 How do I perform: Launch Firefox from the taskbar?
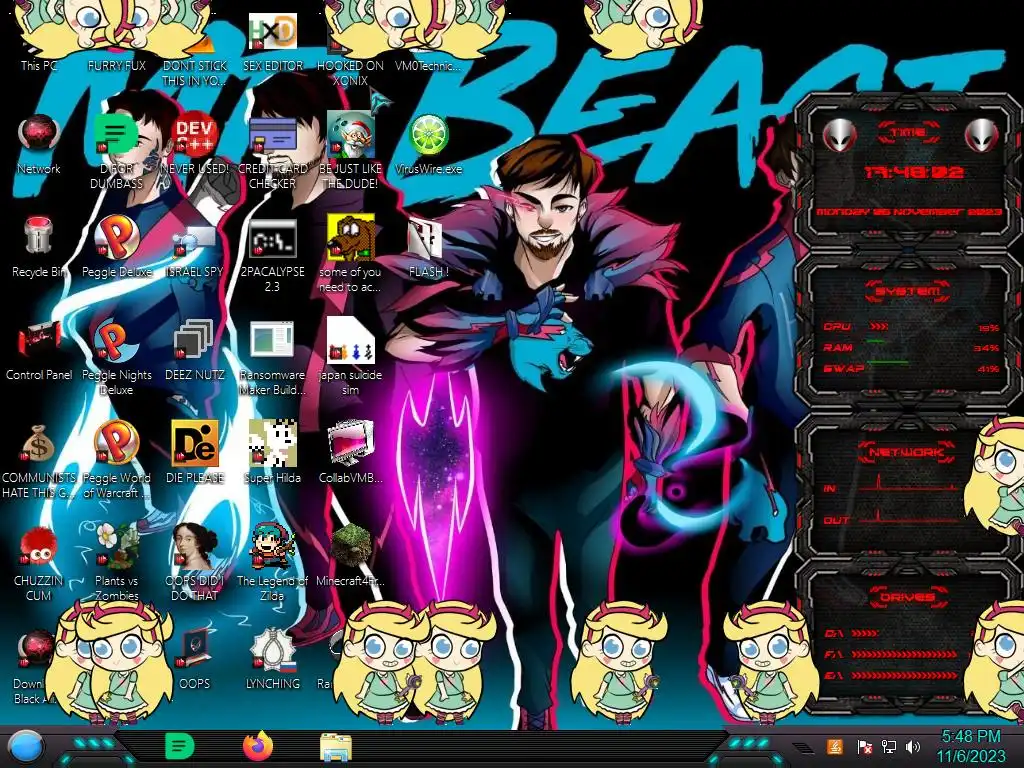click(x=258, y=746)
